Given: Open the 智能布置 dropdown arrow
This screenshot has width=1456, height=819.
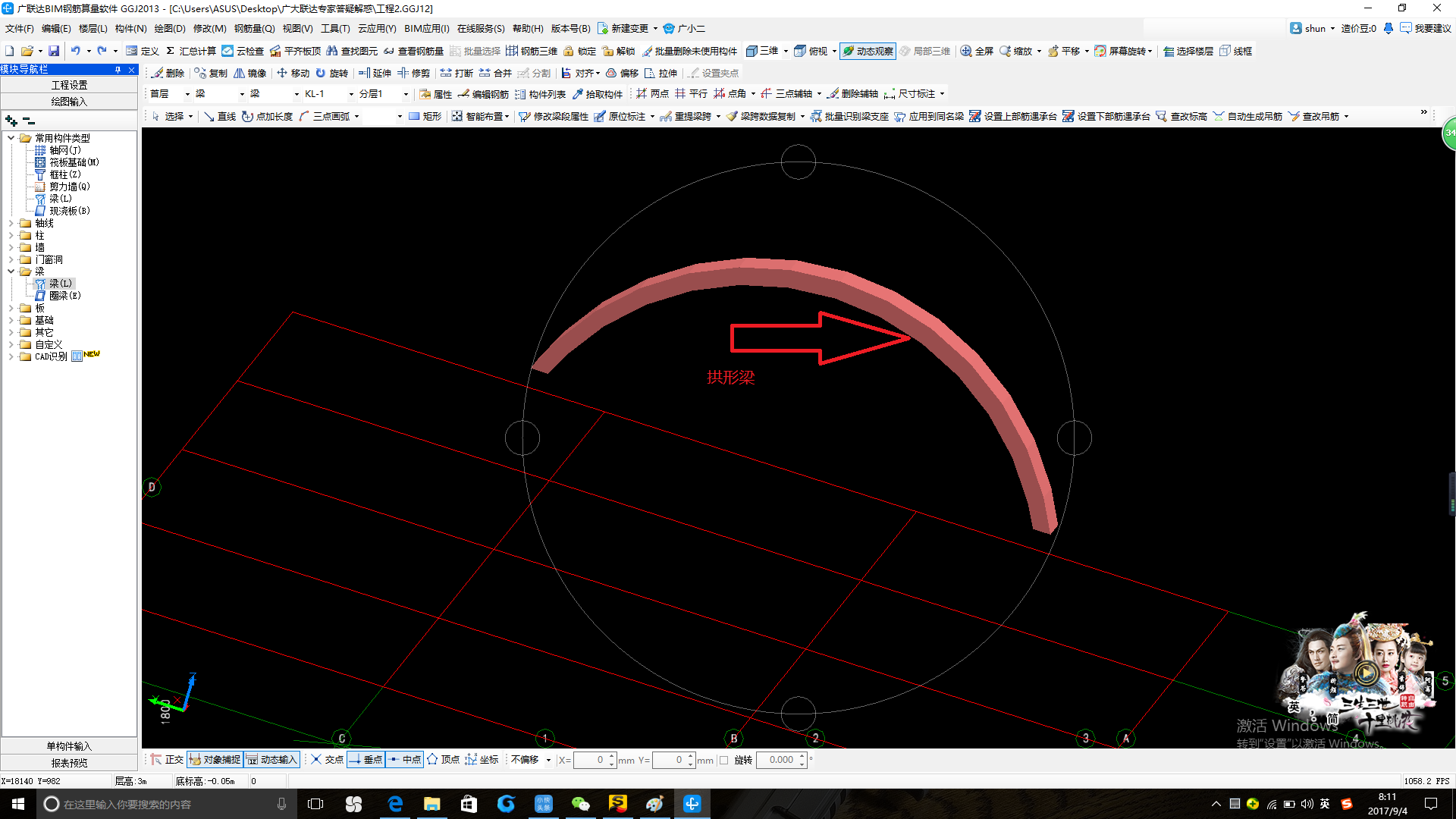Looking at the screenshot, I should tap(507, 116).
